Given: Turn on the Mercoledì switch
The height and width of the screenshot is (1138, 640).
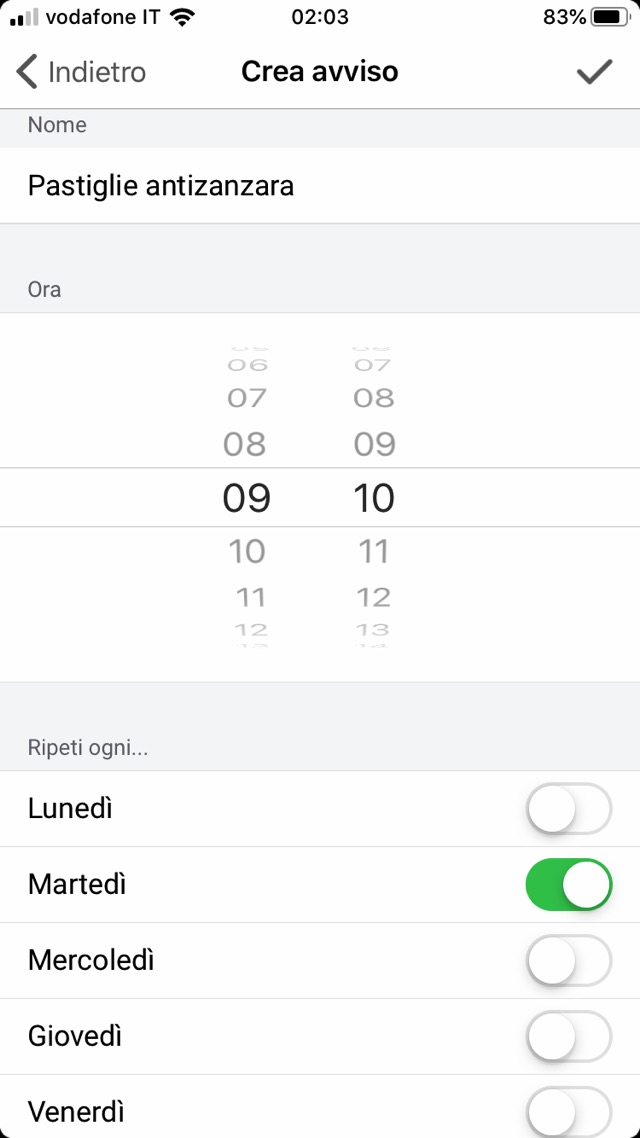Looking at the screenshot, I should (568, 961).
